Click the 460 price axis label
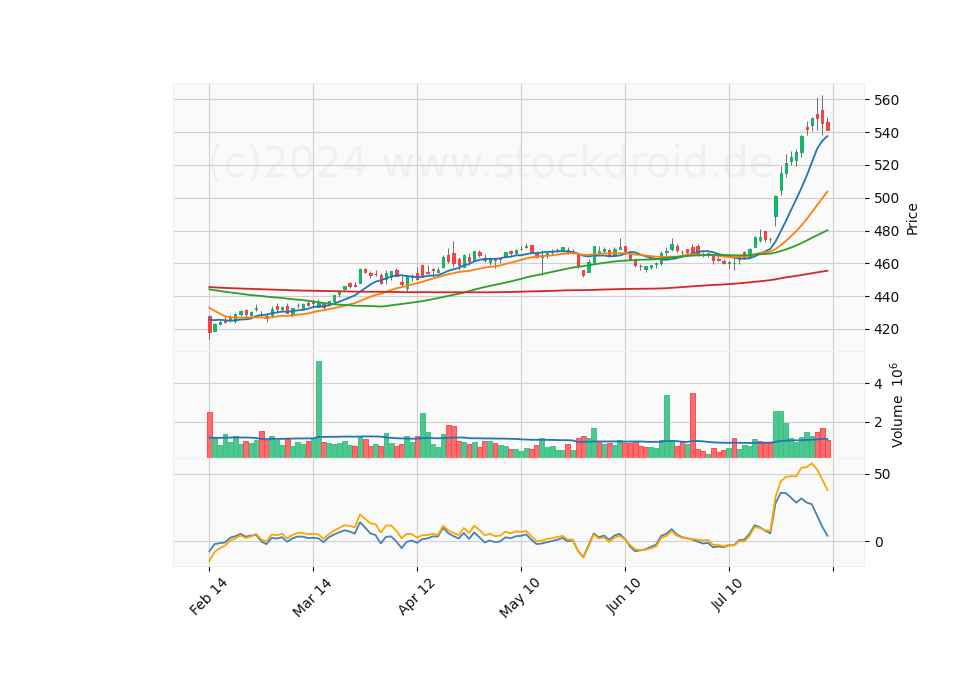This screenshot has width=960, height=690. click(886, 264)
